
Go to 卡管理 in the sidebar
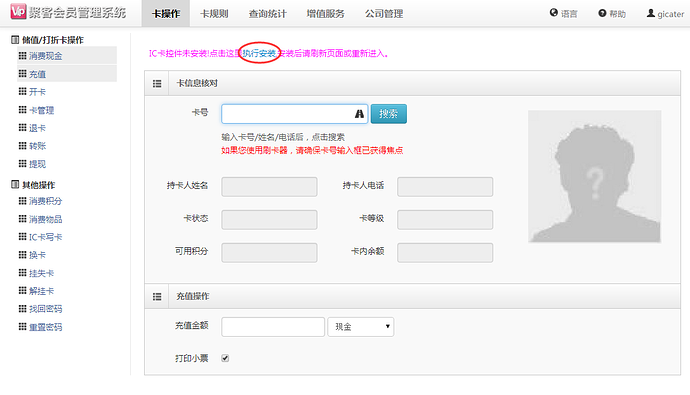click(41, 110)
